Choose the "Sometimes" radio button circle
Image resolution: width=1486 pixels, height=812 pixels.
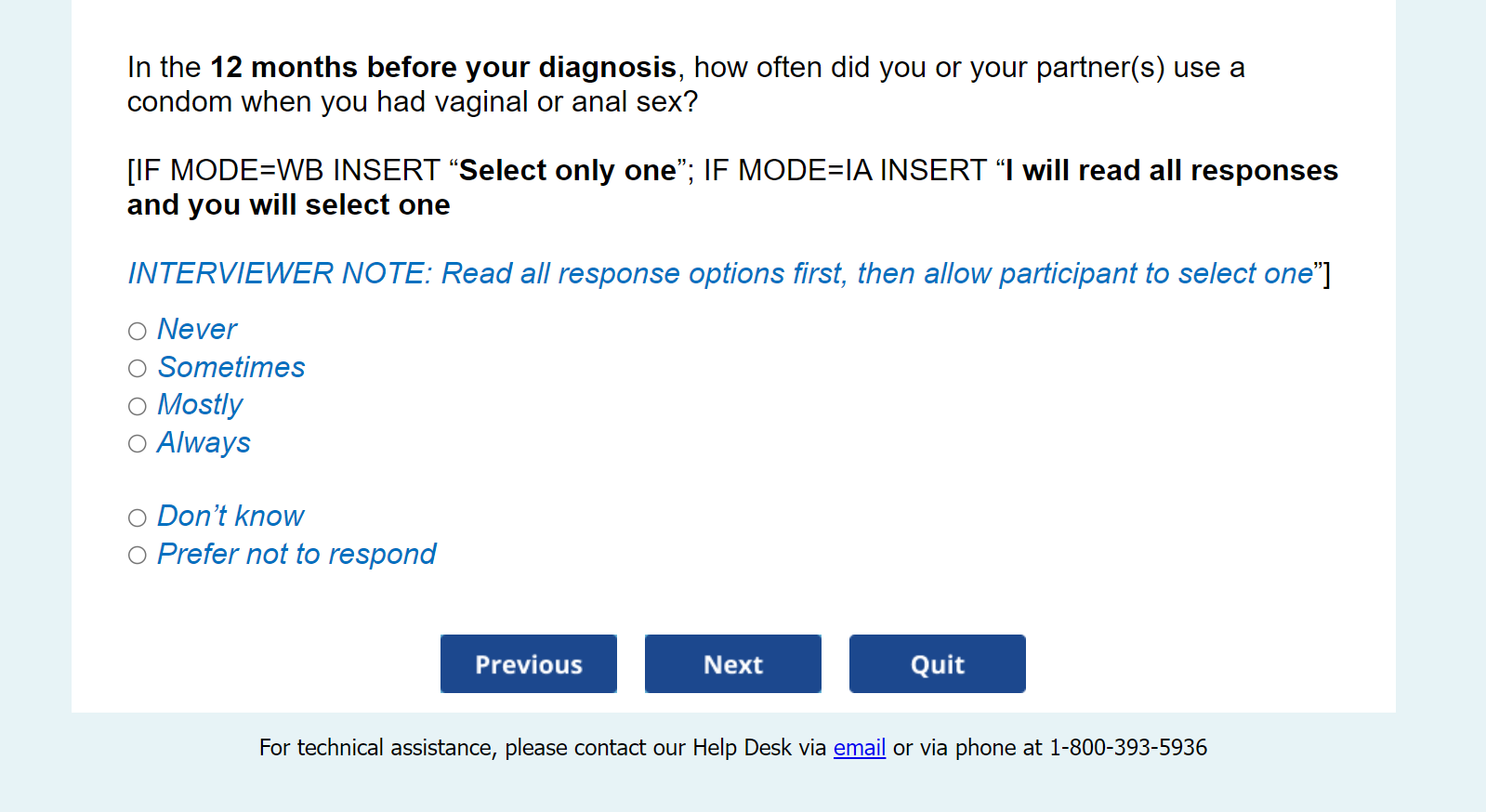click(x=138, y=369)
